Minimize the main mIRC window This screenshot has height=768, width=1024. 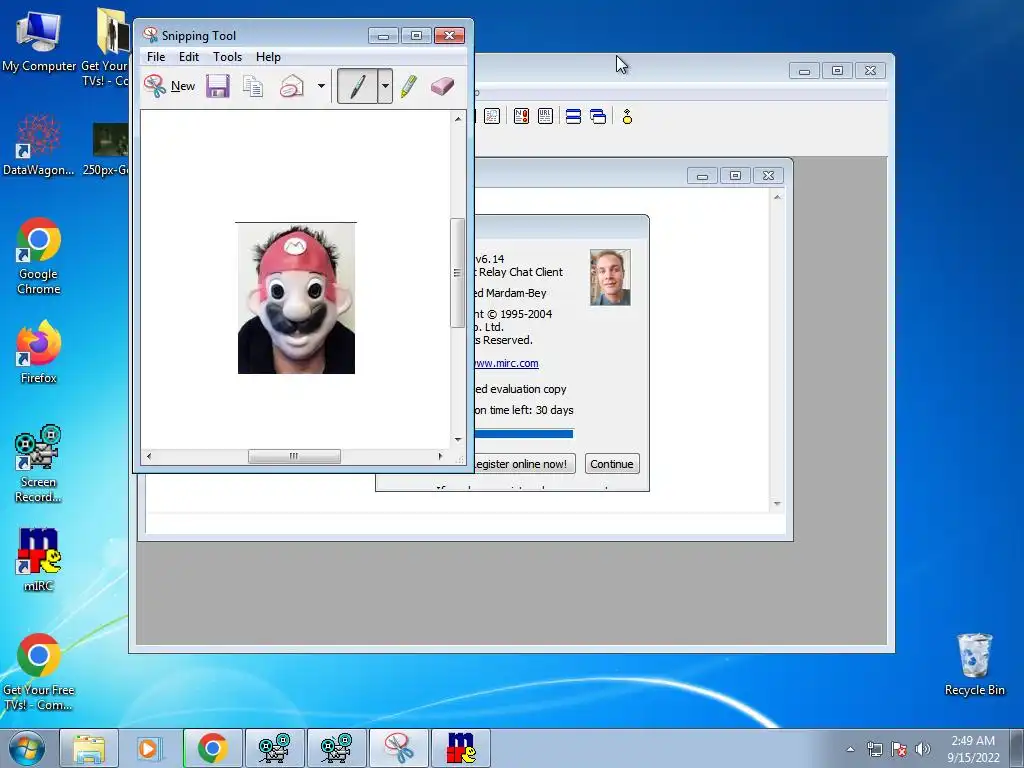tap(804, 71)
